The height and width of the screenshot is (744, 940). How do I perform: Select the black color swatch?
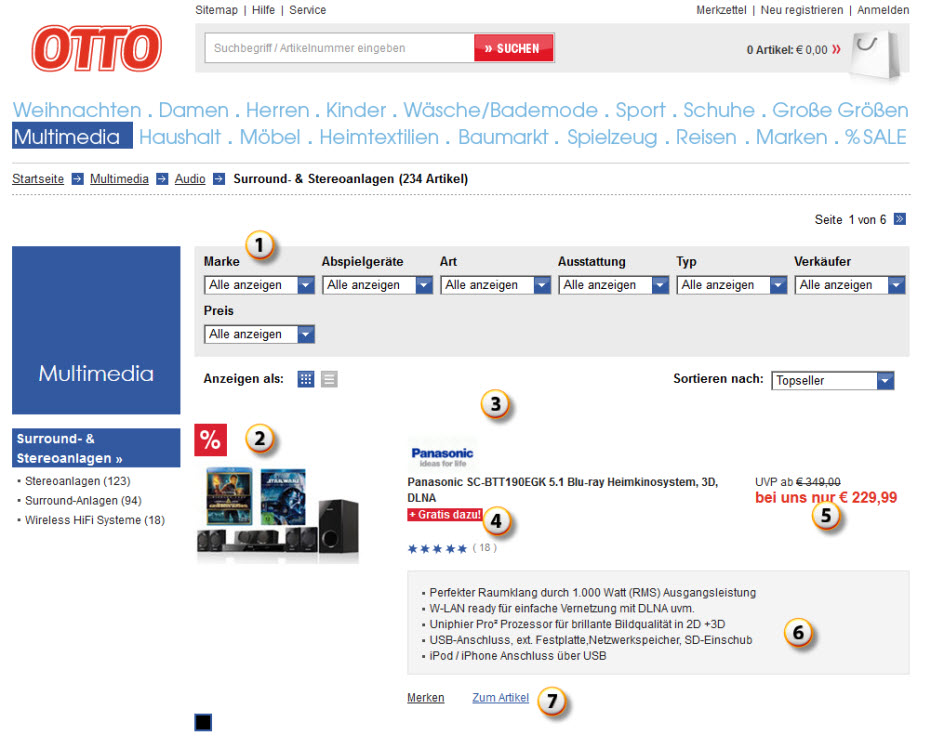(x=203, y=722)
